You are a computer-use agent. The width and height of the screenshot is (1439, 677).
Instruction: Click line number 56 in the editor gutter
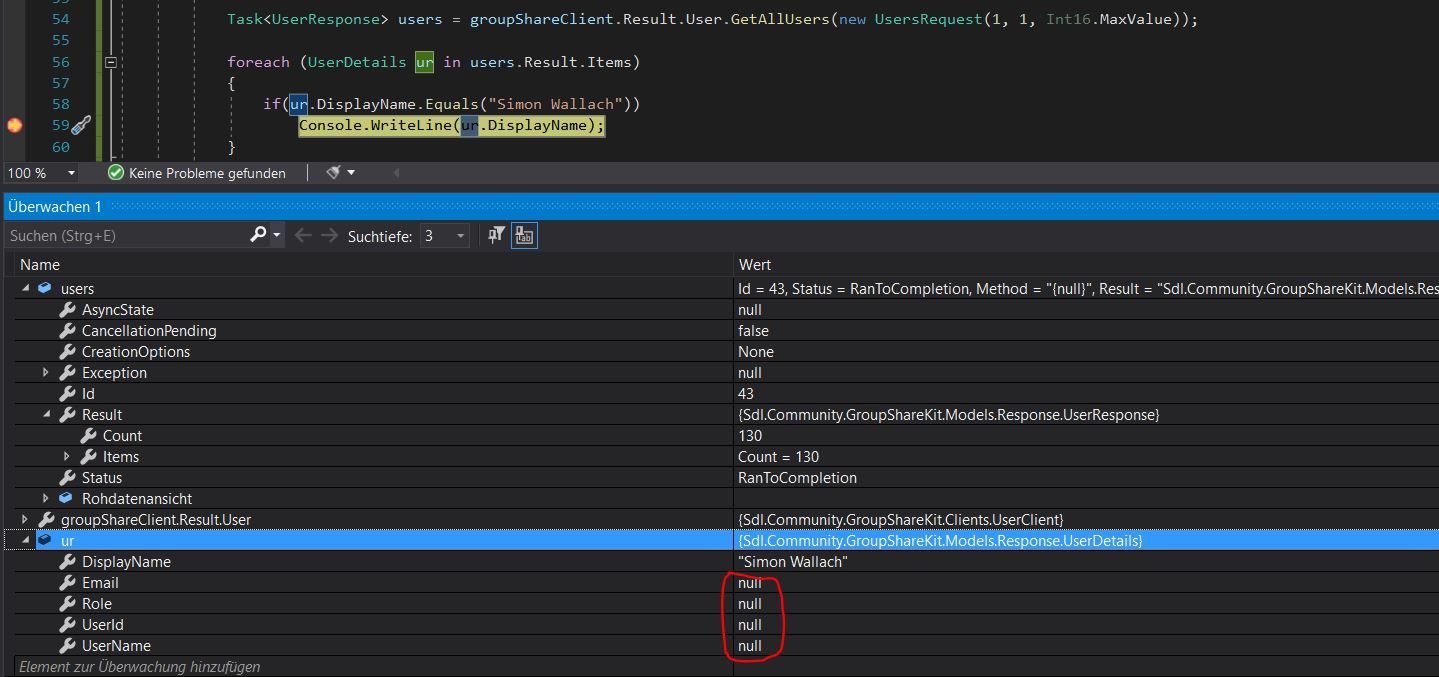click(x=60, y=62)
